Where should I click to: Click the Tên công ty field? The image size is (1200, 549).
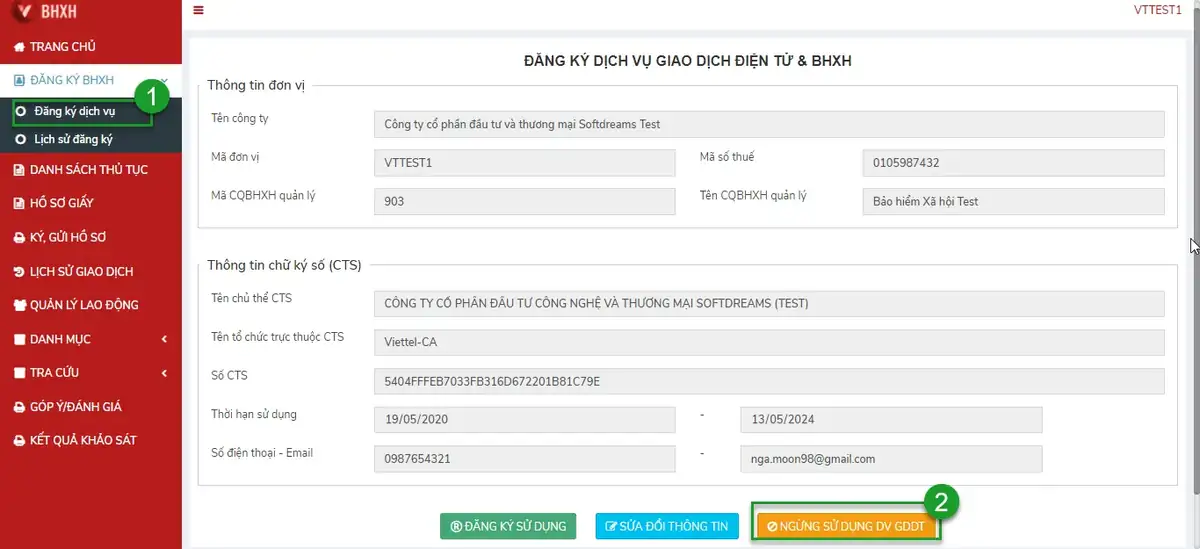coord(769,124)
